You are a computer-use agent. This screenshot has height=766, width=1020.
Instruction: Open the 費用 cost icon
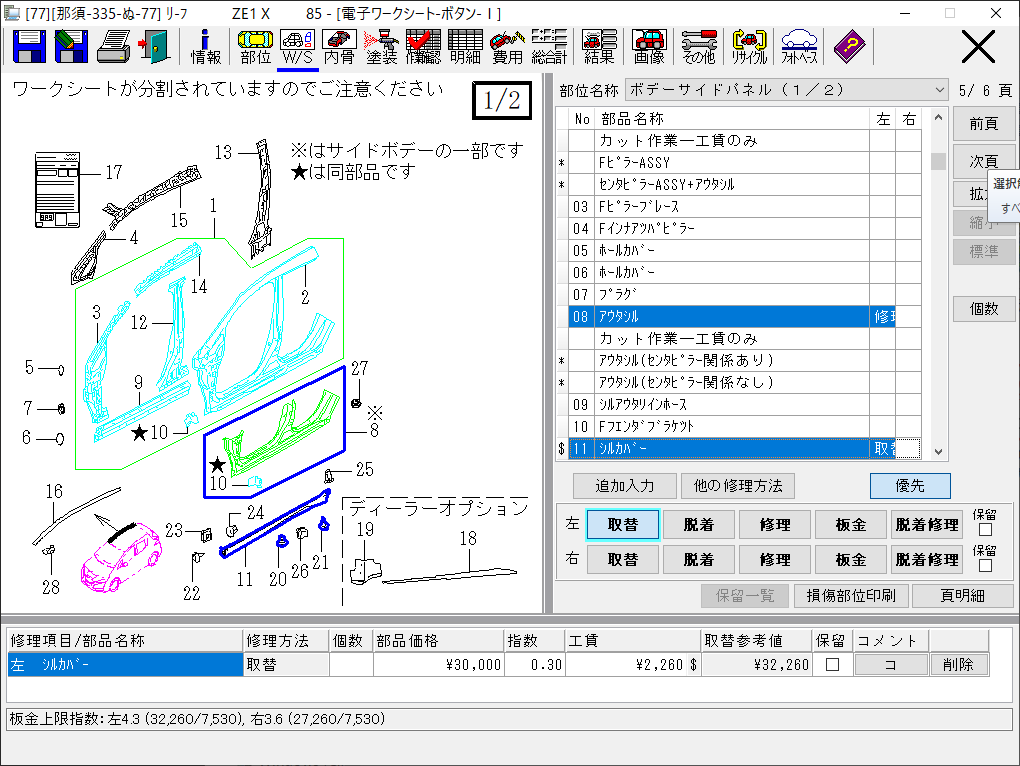tap(507, 46)
